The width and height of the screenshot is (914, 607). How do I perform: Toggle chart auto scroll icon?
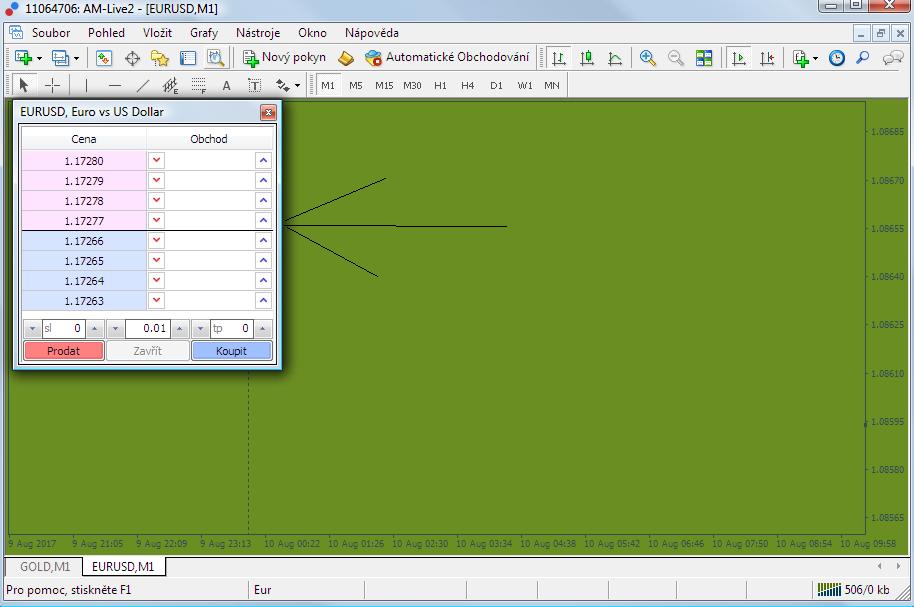[739, 58]
